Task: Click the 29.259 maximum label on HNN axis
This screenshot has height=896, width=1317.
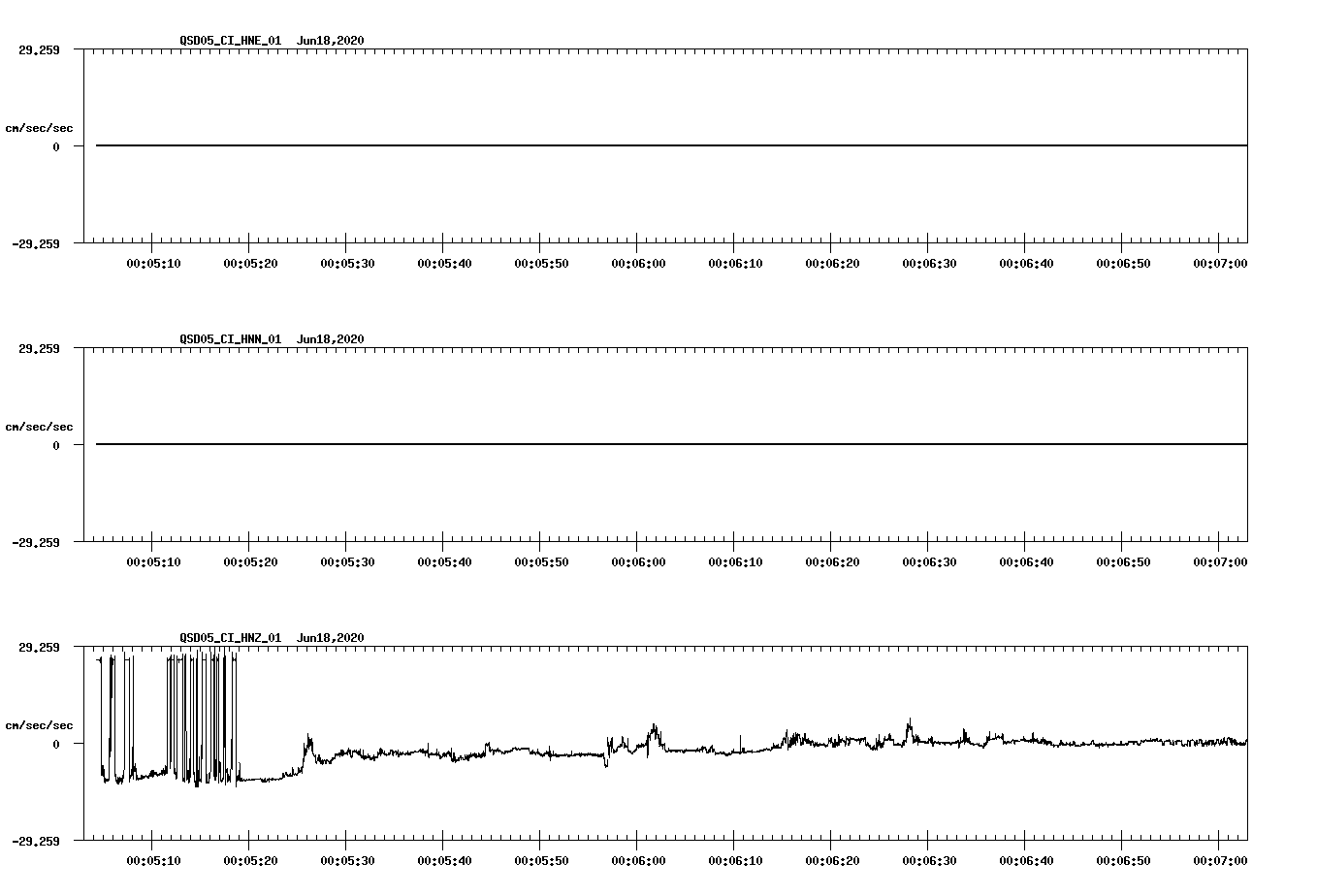Action: point(39,349)
